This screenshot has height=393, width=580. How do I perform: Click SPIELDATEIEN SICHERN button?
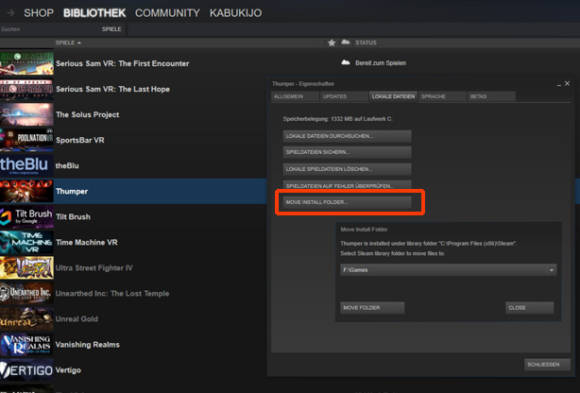347,152
